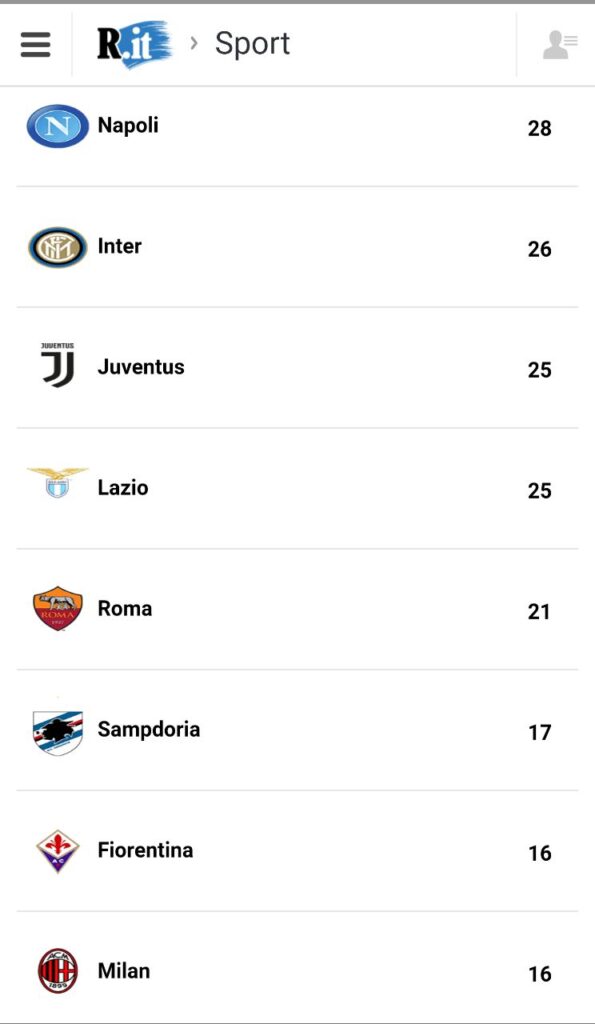Viewport: 595px width, 1024px height.
Task: Open the hamburger menu
Action: point(35,44)
